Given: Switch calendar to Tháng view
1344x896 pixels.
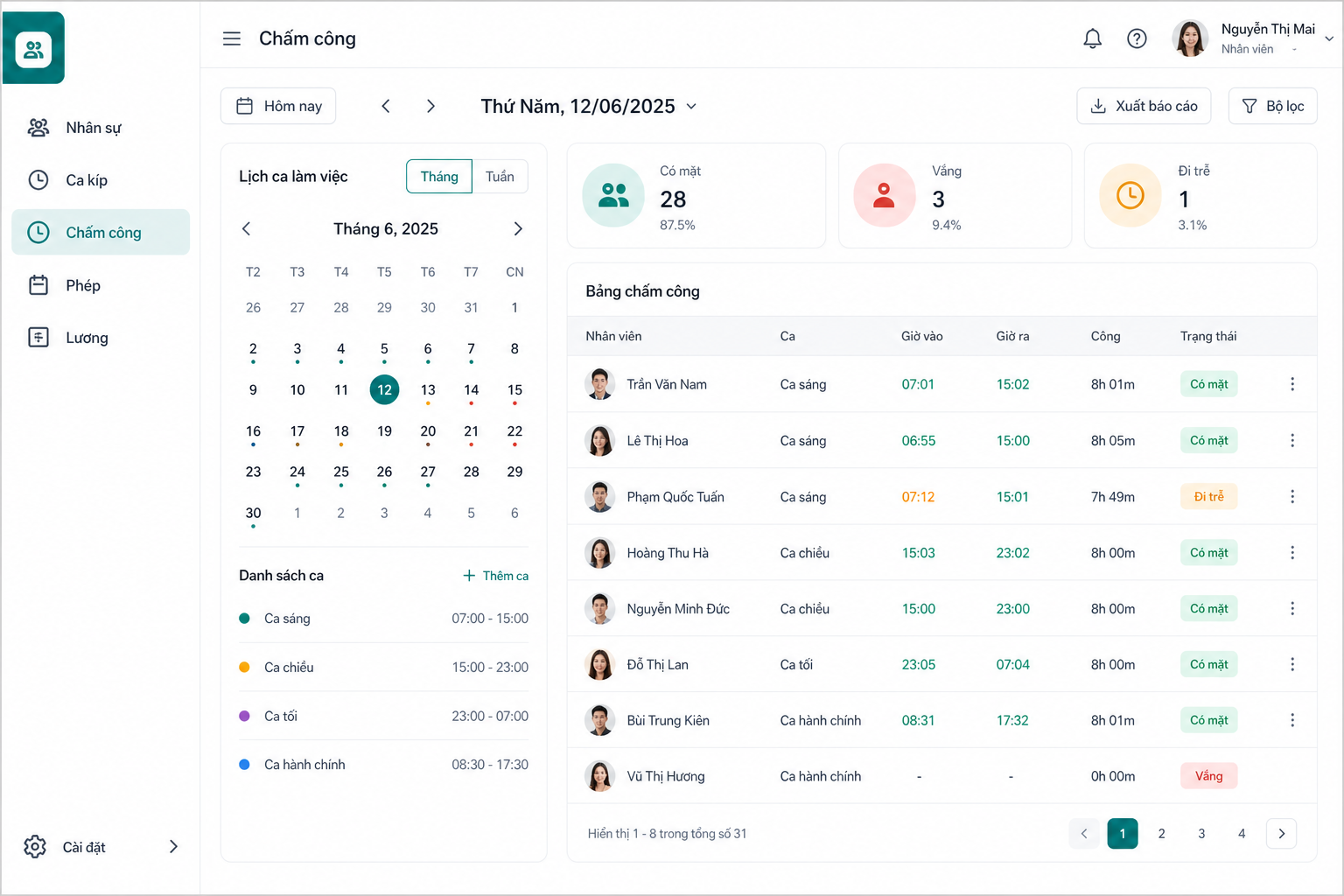Looking at the screenshot, I should [x=439, y=176].
